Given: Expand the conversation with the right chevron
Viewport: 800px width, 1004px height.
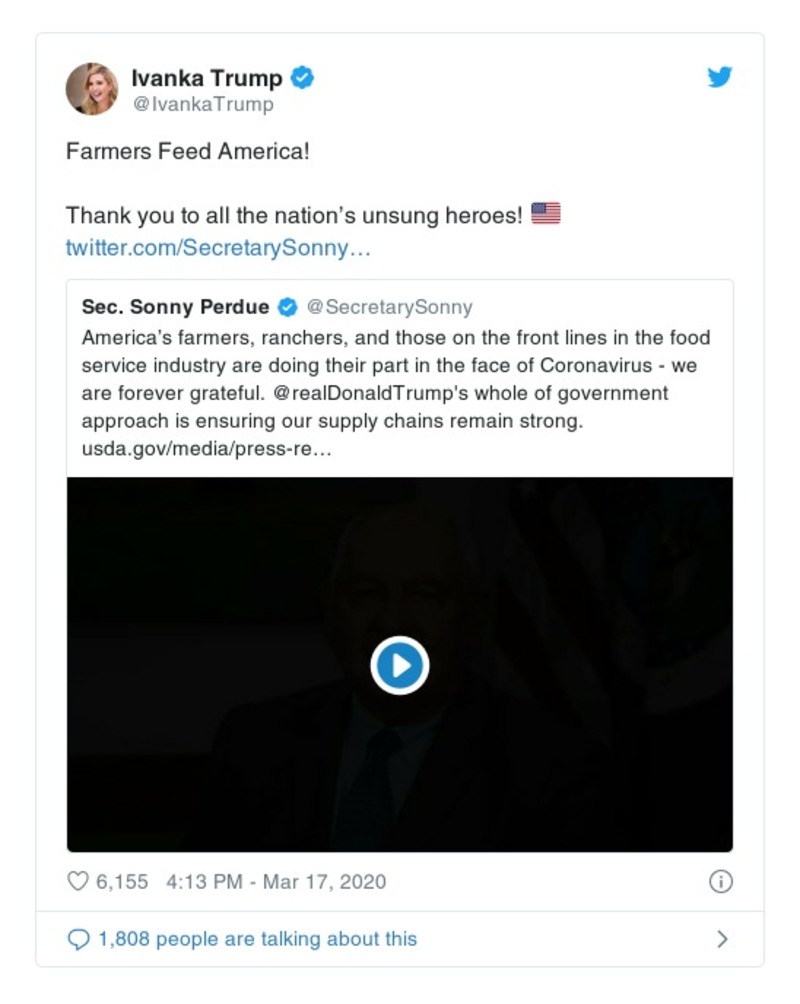Looking at the screenshot, I should pos(722,940).
